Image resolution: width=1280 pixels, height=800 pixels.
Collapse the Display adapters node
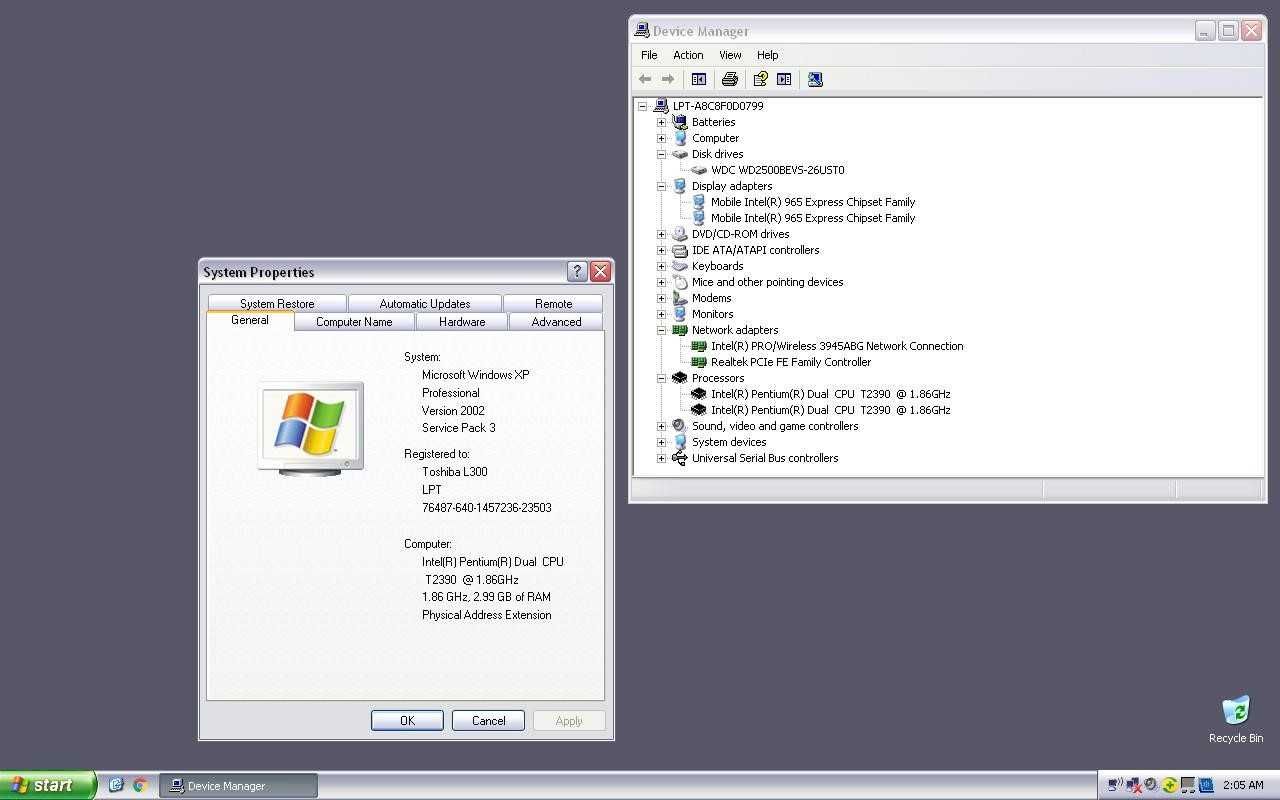[x=661, y=186]
